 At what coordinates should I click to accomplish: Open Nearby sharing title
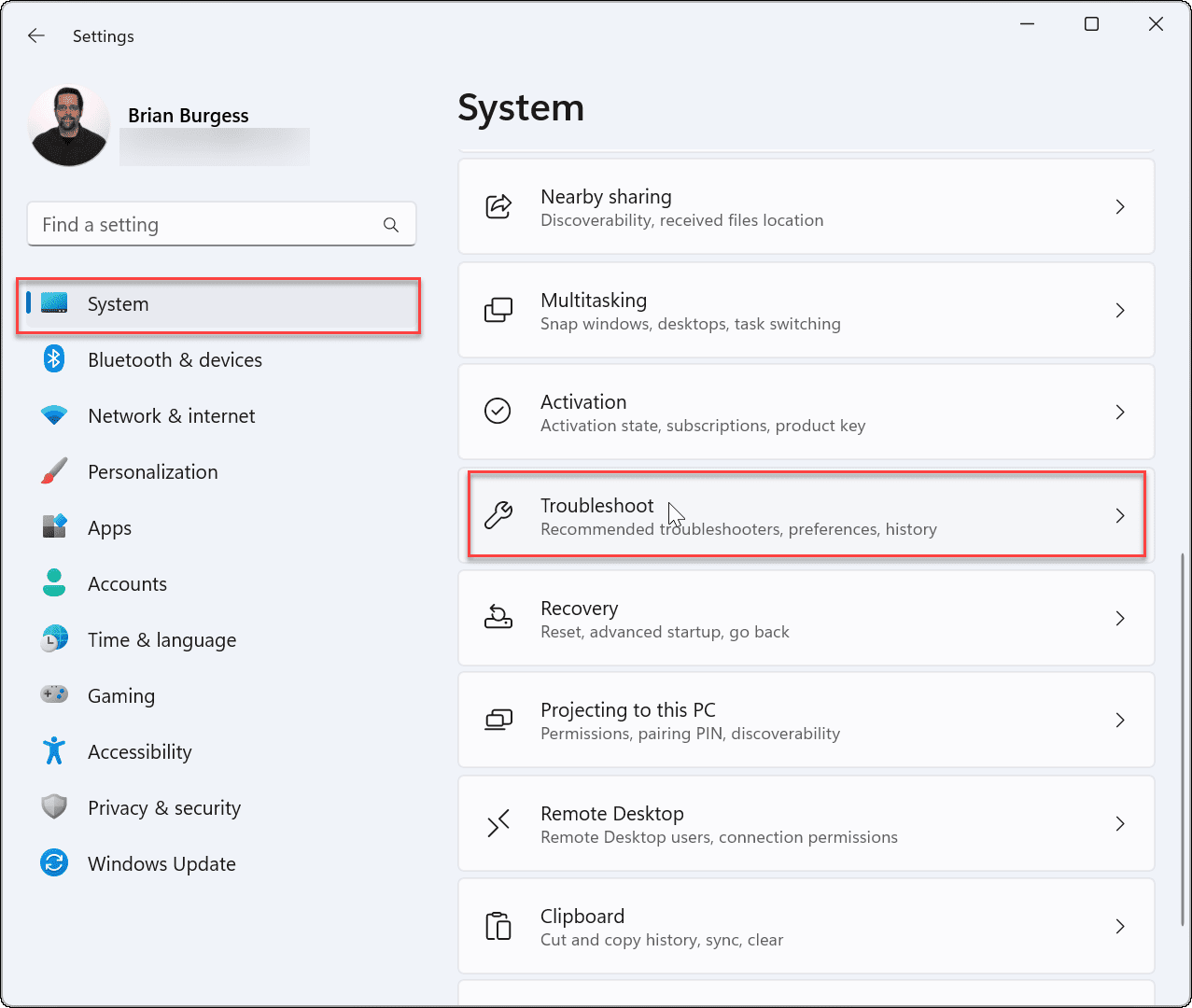[606, 197]
